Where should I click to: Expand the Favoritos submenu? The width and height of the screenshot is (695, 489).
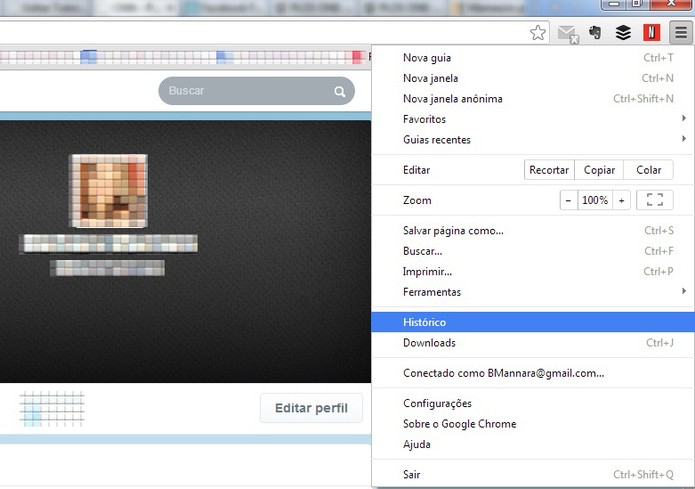(533, 119)
